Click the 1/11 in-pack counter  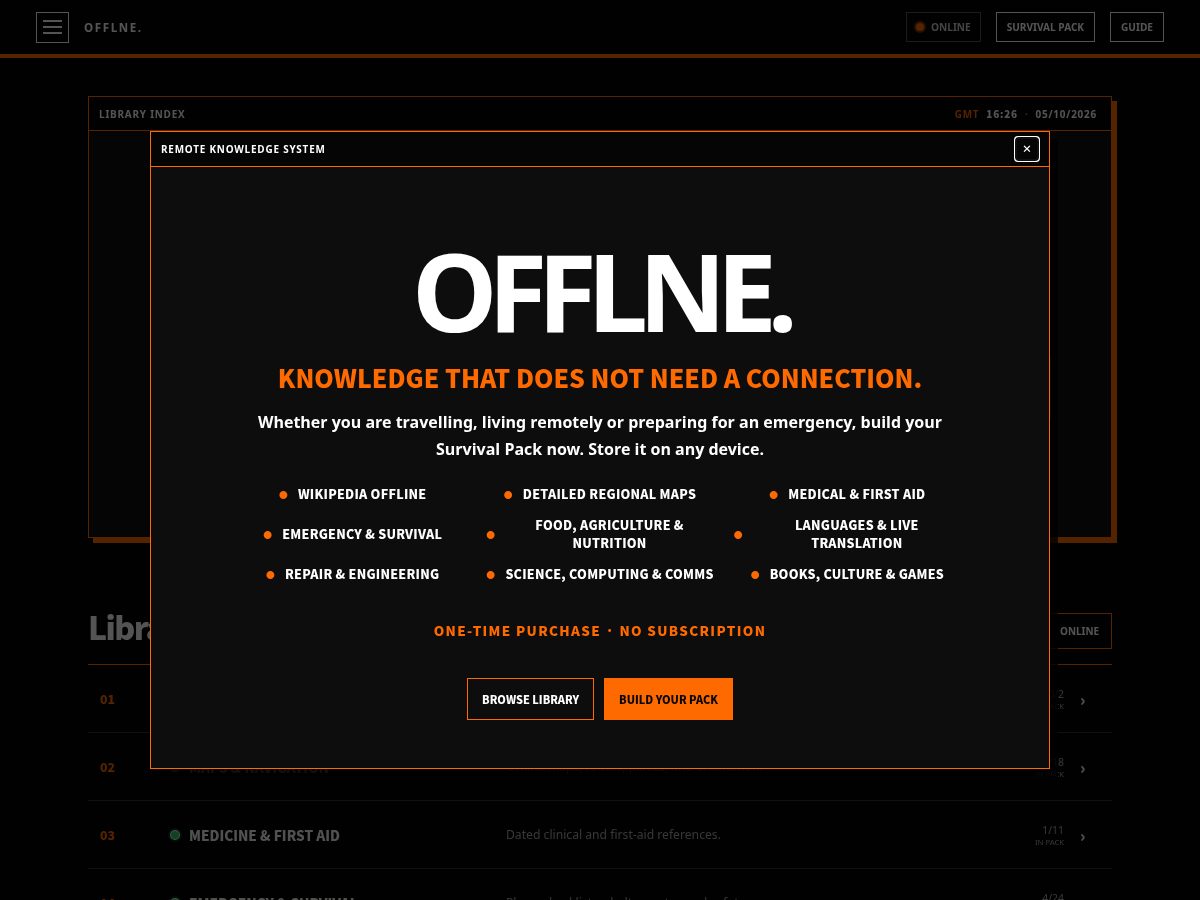[1051, 835]
